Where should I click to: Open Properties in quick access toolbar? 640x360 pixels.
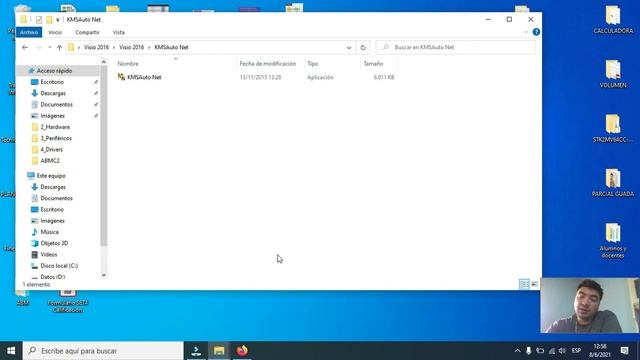[39, 20]
